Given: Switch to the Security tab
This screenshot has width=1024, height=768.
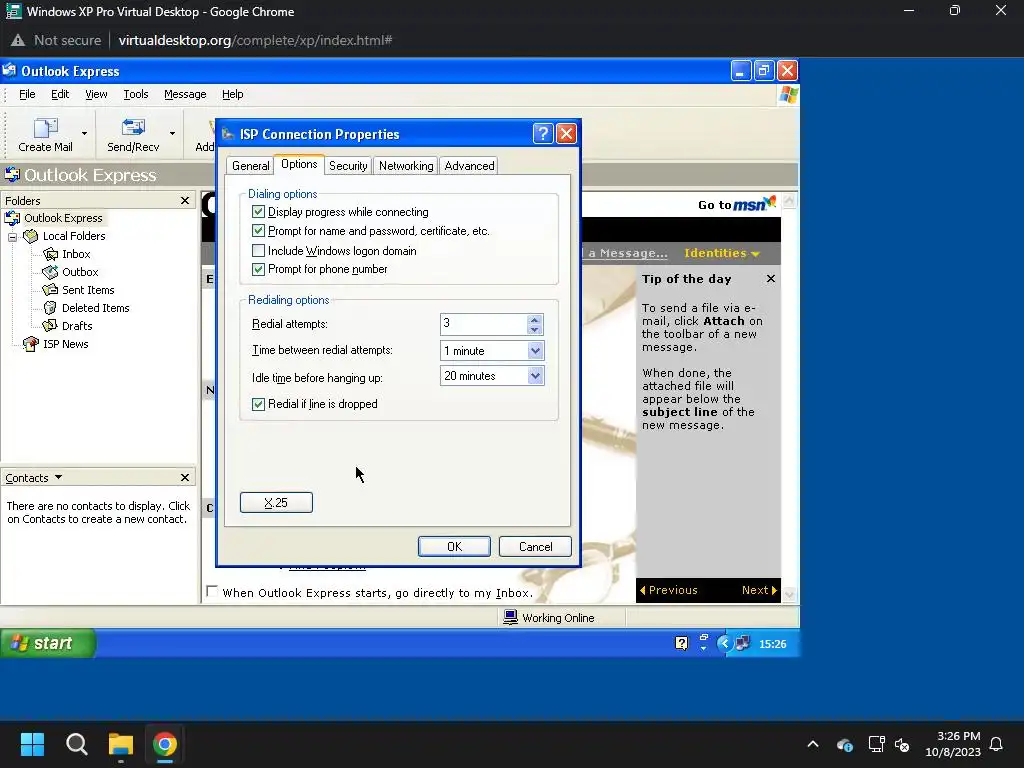Looking at the screenshot, I should [x=348, y=166].
